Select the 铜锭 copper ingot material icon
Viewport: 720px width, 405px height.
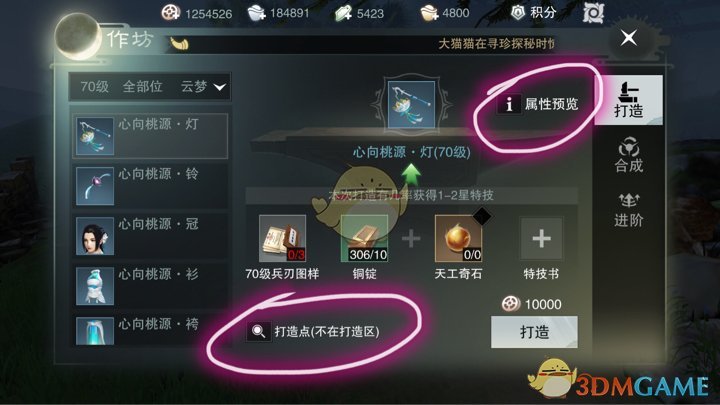(x=364, y=238)
